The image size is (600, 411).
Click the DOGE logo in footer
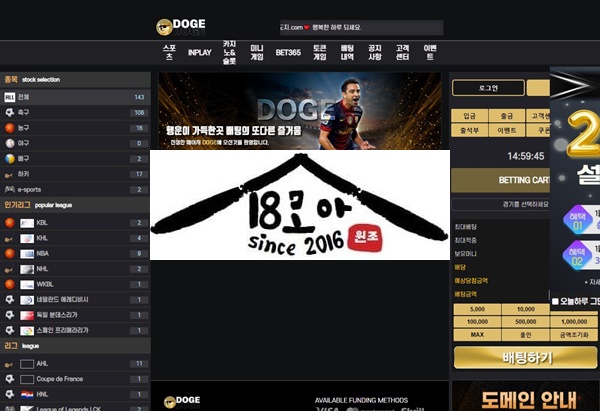(x=182, y=401)
